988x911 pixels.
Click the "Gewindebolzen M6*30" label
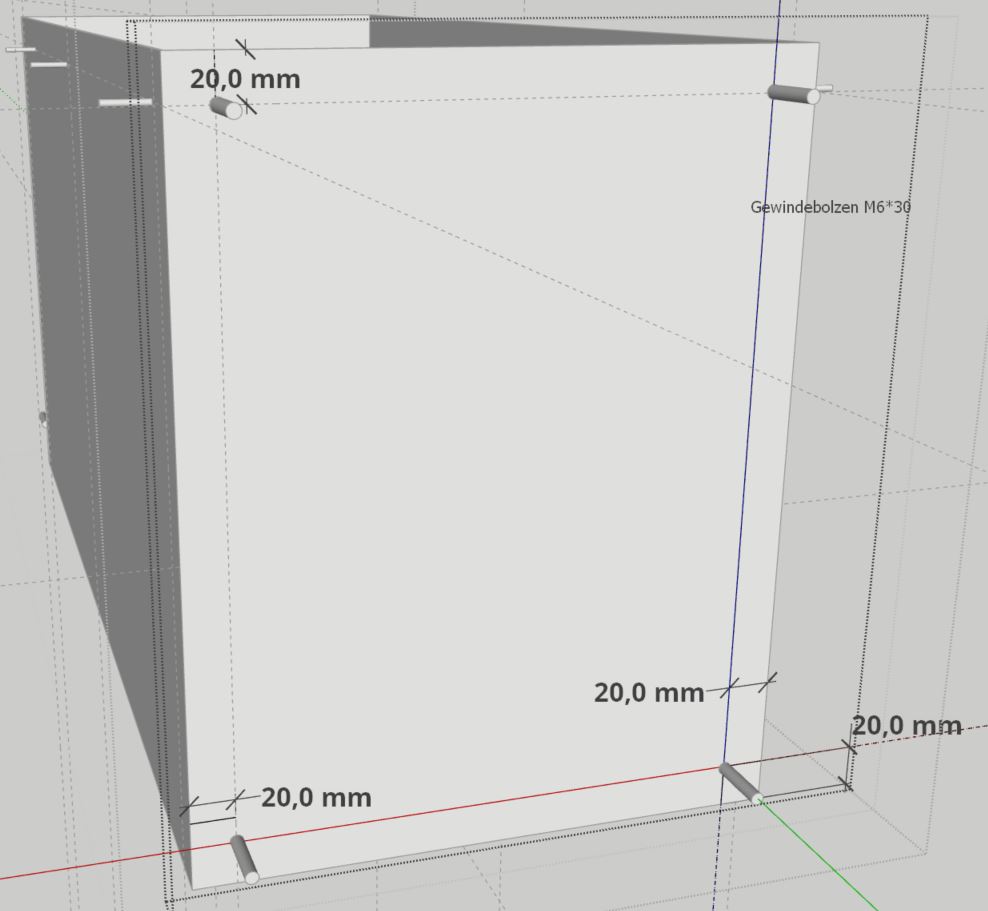pos(830,207)
